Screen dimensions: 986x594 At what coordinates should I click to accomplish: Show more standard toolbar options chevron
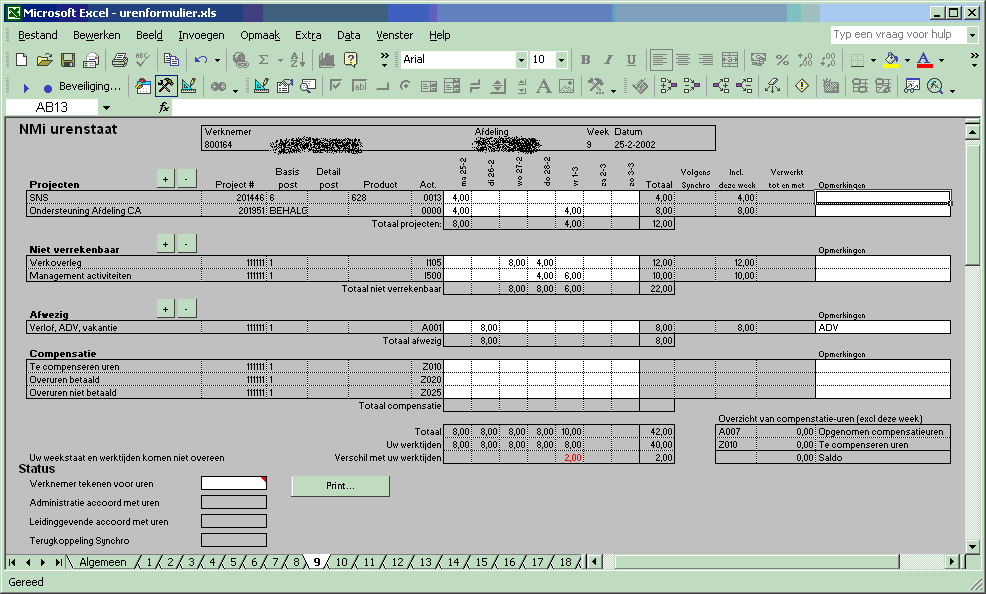[x=384, y=60]
